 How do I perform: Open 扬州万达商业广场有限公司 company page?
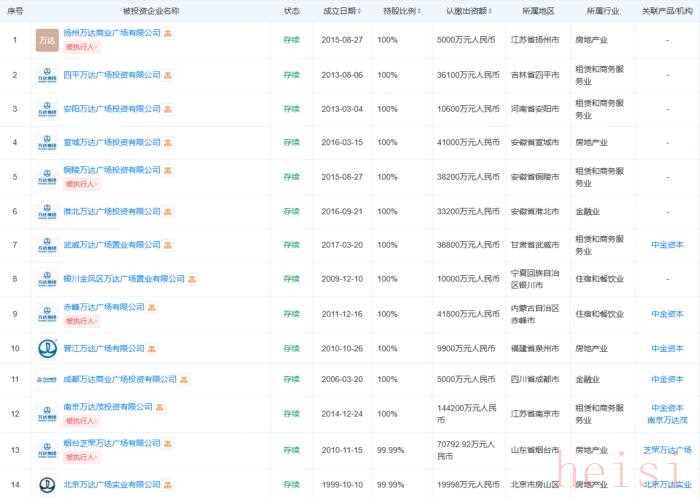pyautogui.click(x=112, y=33)
